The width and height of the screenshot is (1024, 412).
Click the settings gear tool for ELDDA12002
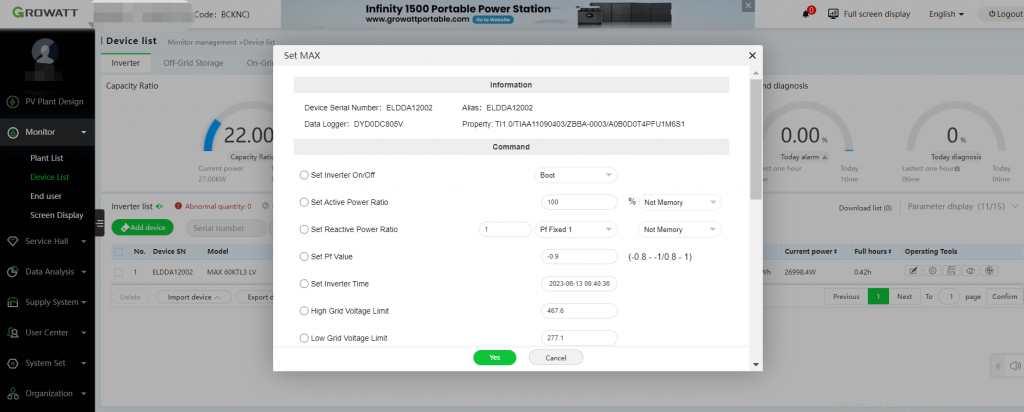(932, 271)
